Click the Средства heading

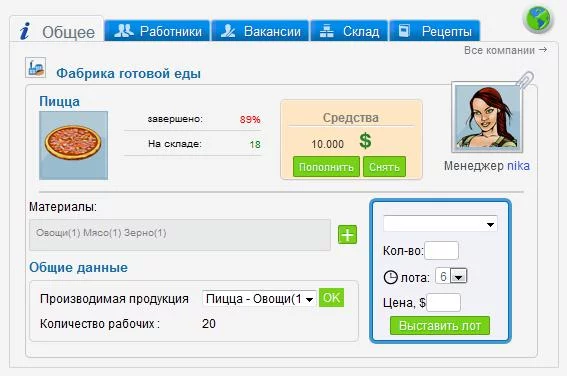pos(351,118)
